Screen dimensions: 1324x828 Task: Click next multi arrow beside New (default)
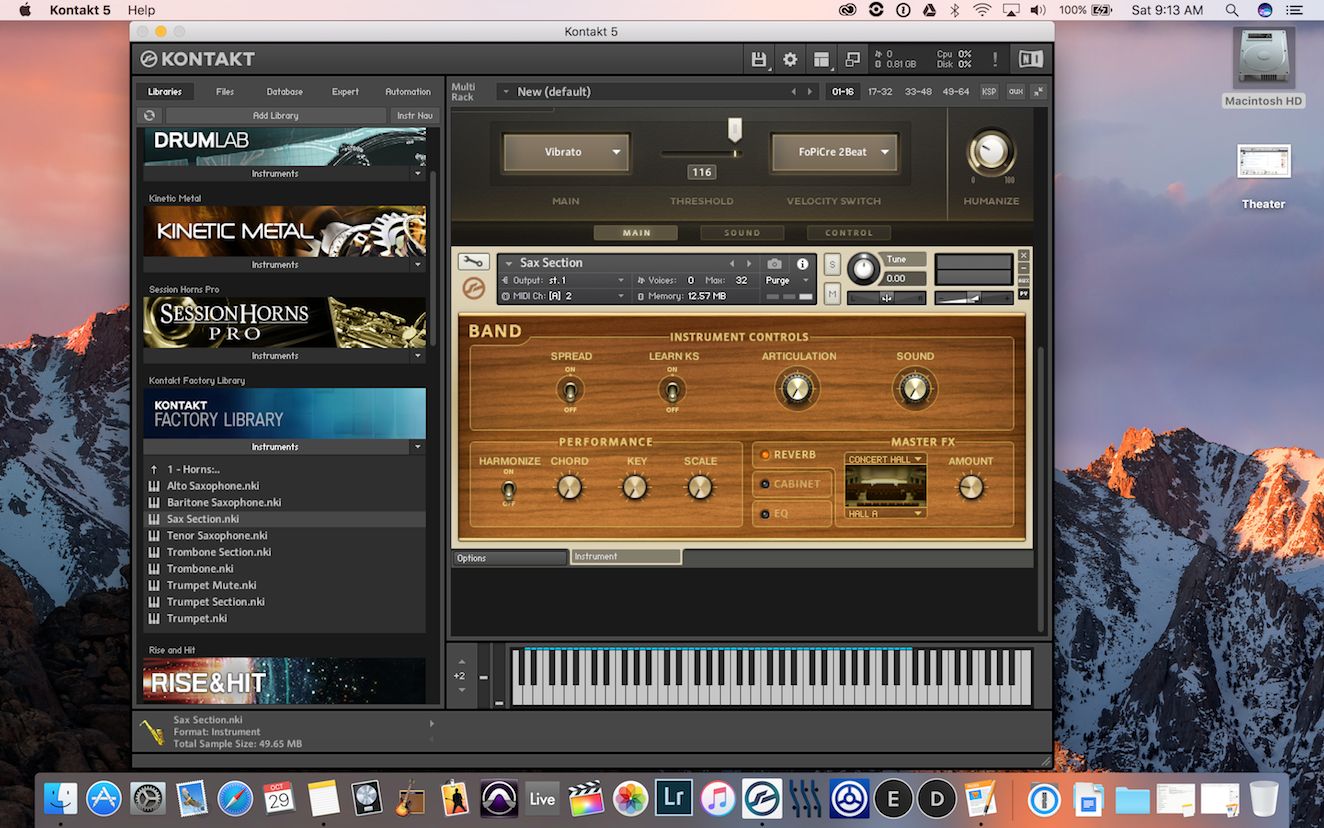click(810, 91)
